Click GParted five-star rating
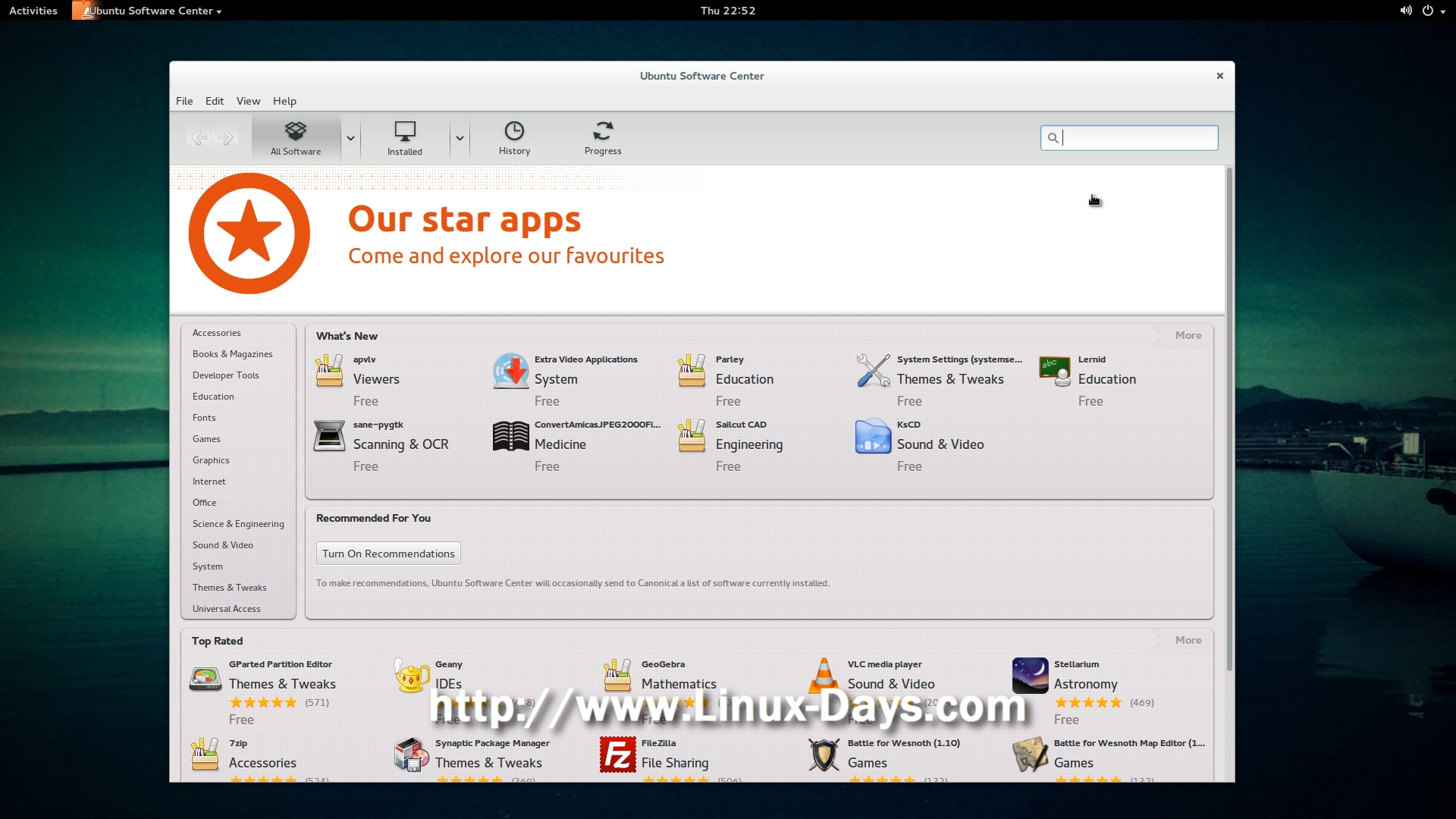 tap(263, 703)
